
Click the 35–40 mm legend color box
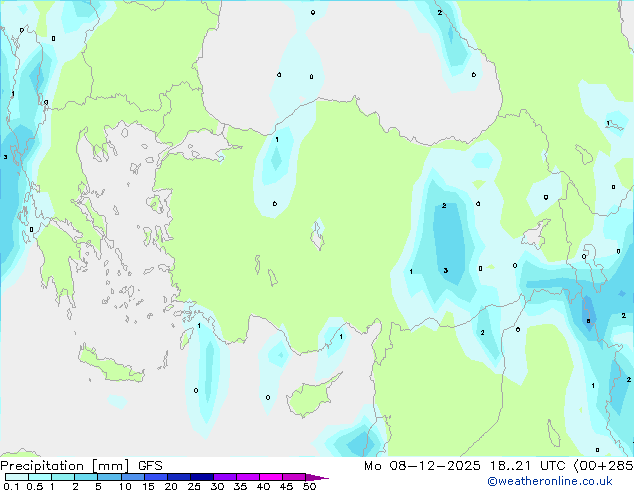click(x=248, y=477)
